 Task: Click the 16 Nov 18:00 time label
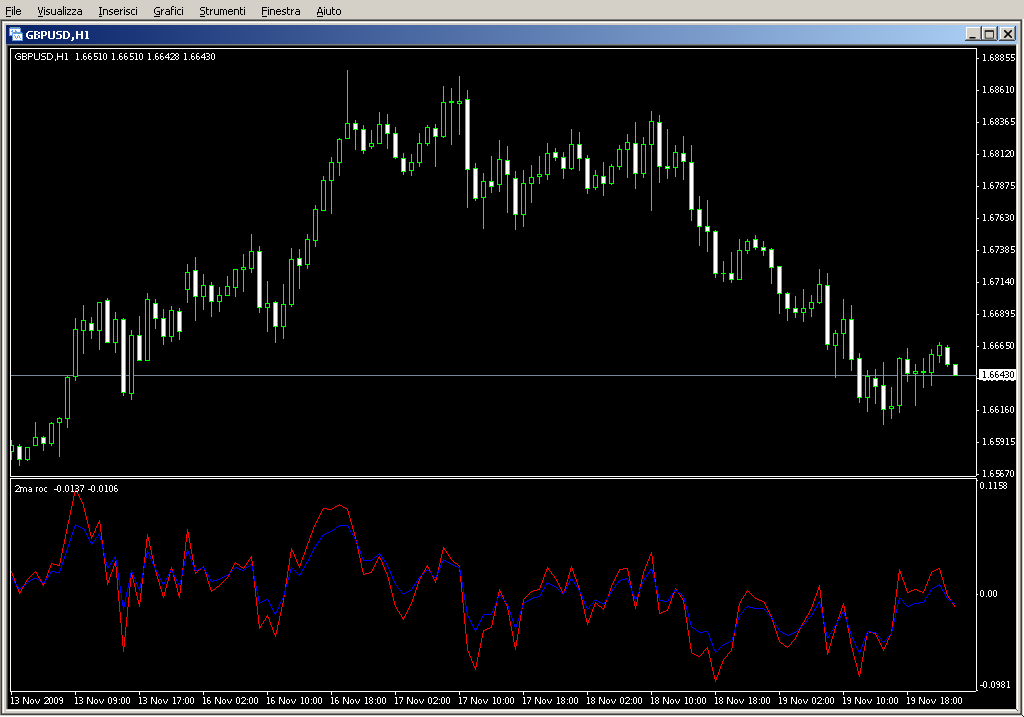tap(359, 701)
